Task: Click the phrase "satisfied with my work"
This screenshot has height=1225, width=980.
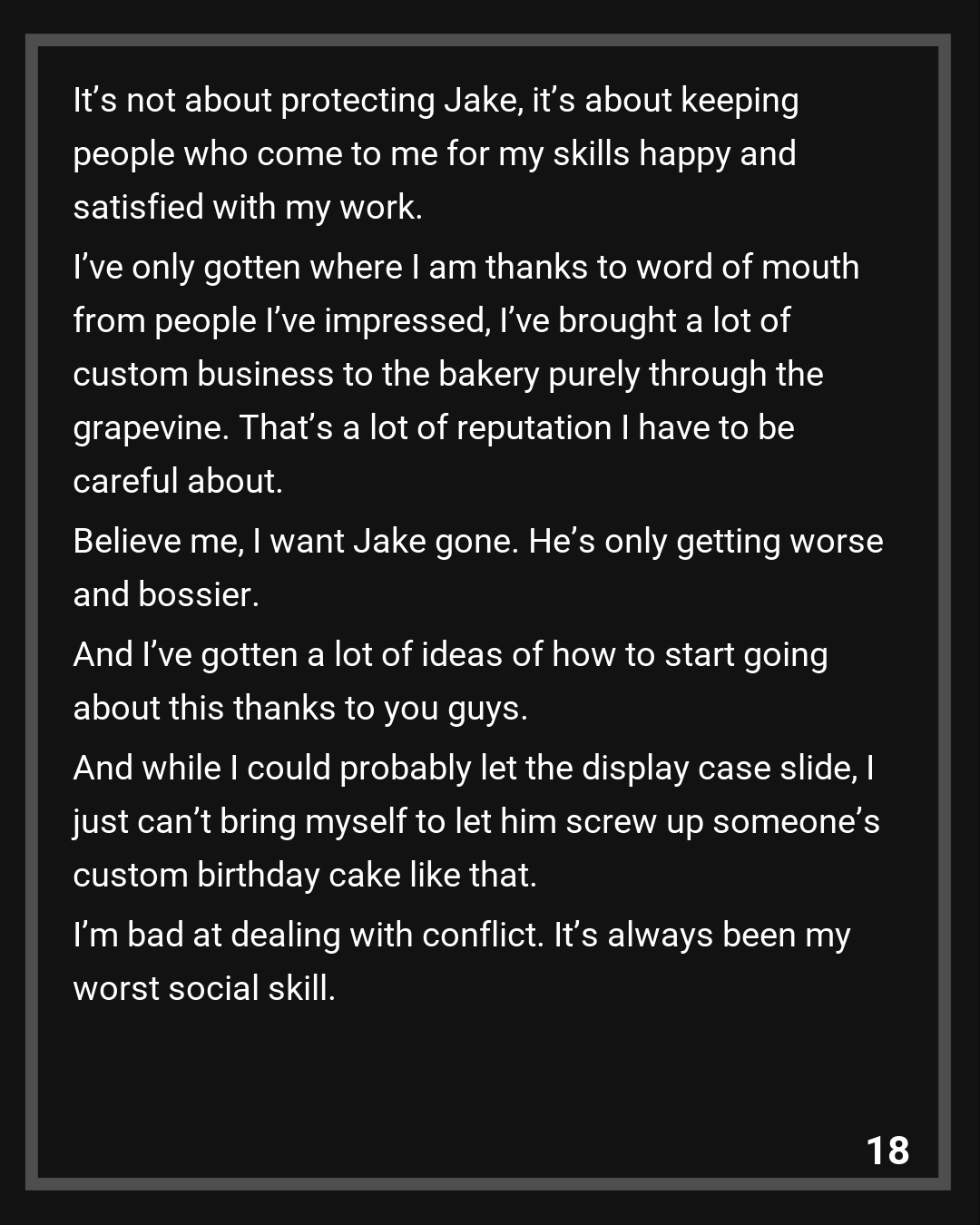Action: 246,208
